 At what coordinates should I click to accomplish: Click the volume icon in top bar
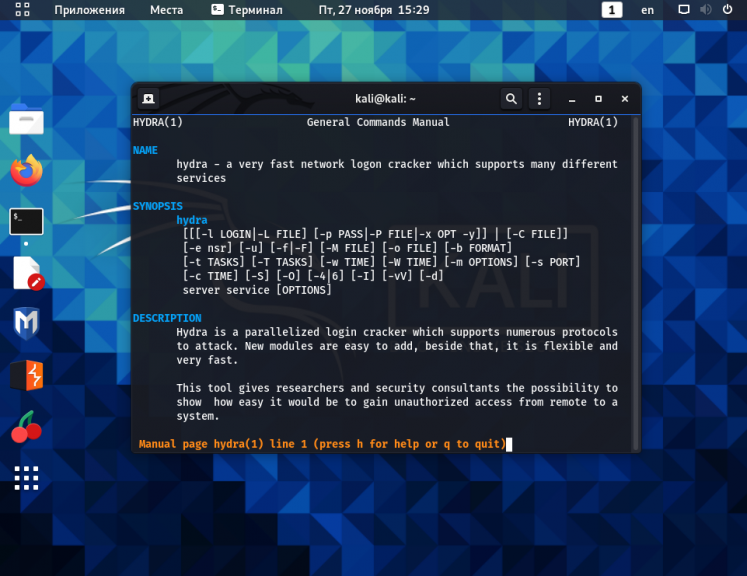tap(706, 10)
